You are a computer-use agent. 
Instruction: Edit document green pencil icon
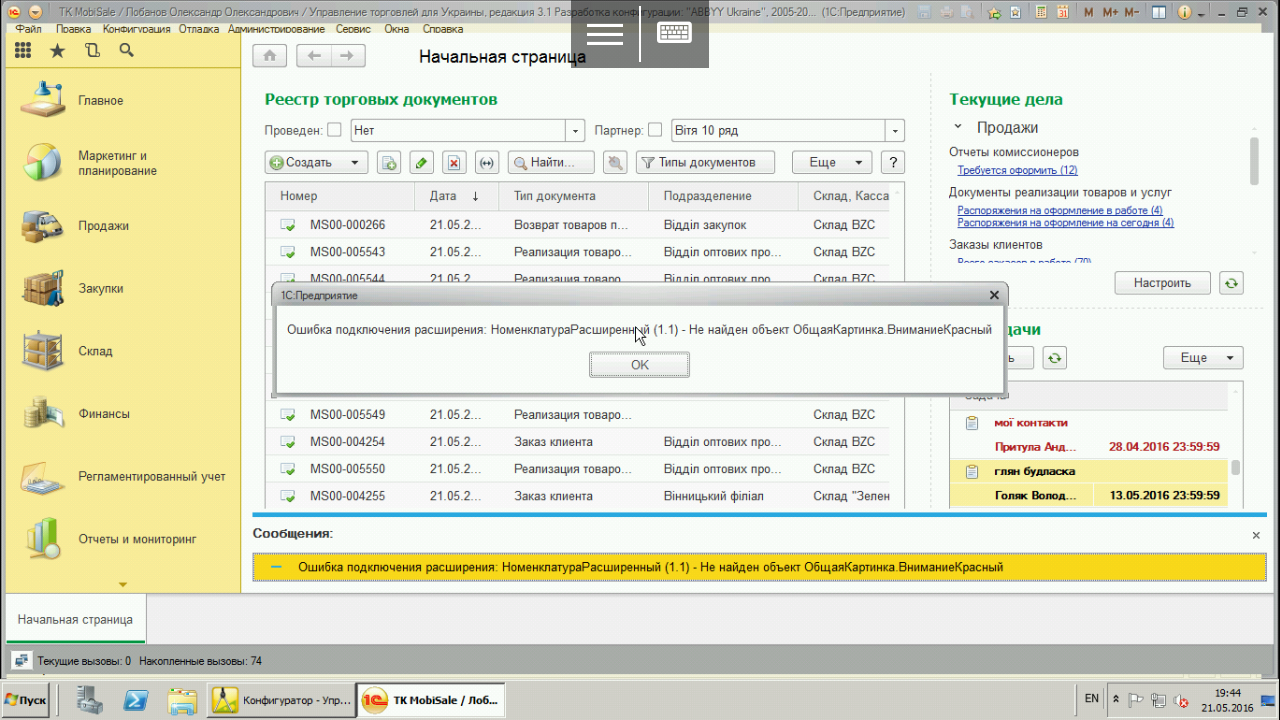click(x=422, y=162)
